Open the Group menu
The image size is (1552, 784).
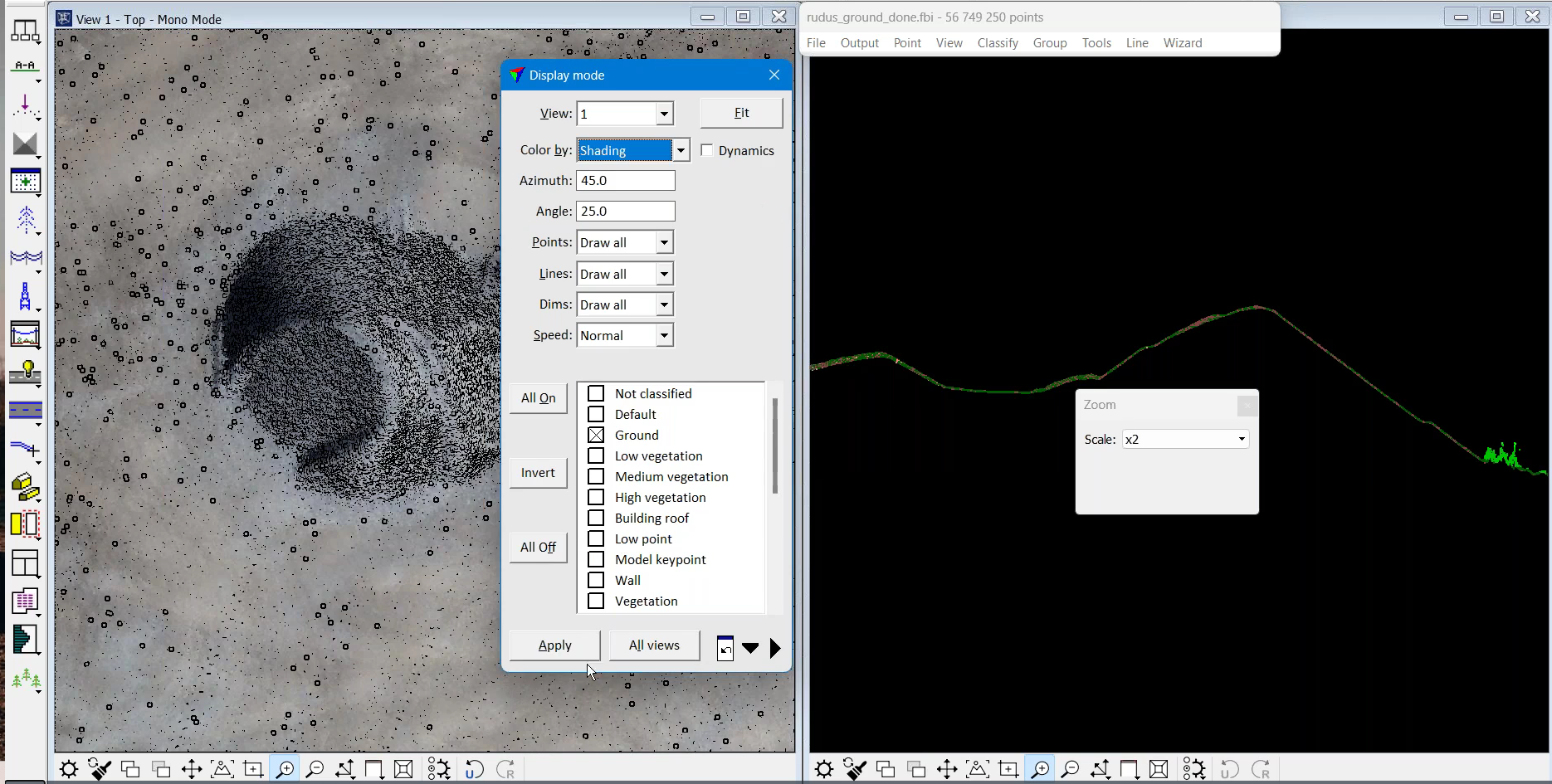[1050, 43]
